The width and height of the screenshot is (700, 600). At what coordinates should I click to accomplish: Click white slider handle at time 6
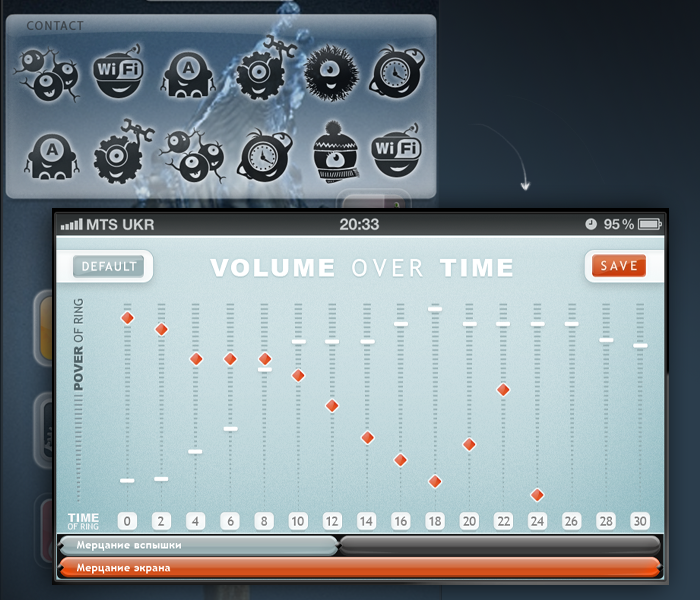coord(230,429)
